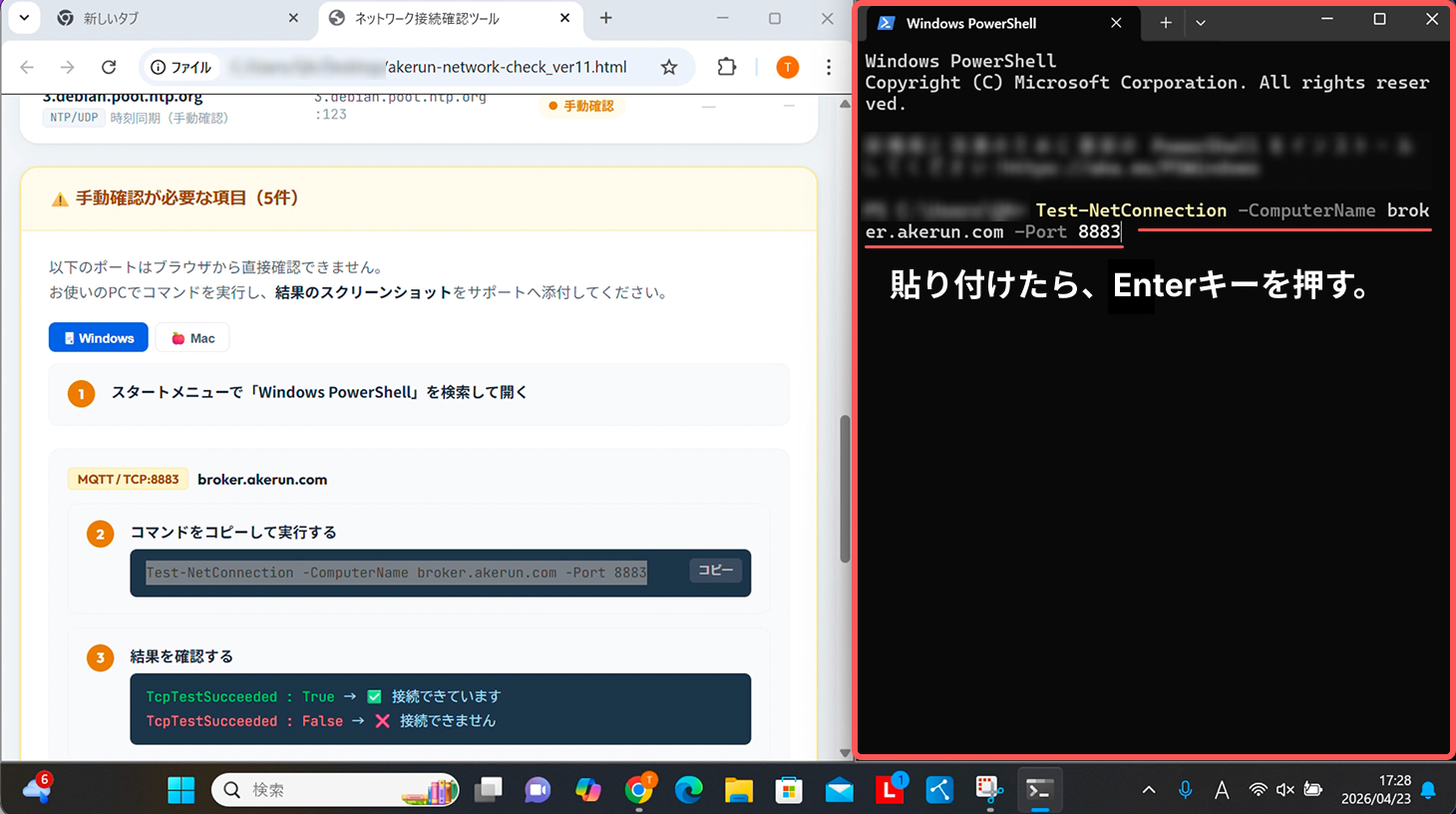Click the microphone tray icon

[x=1185, y=790]
